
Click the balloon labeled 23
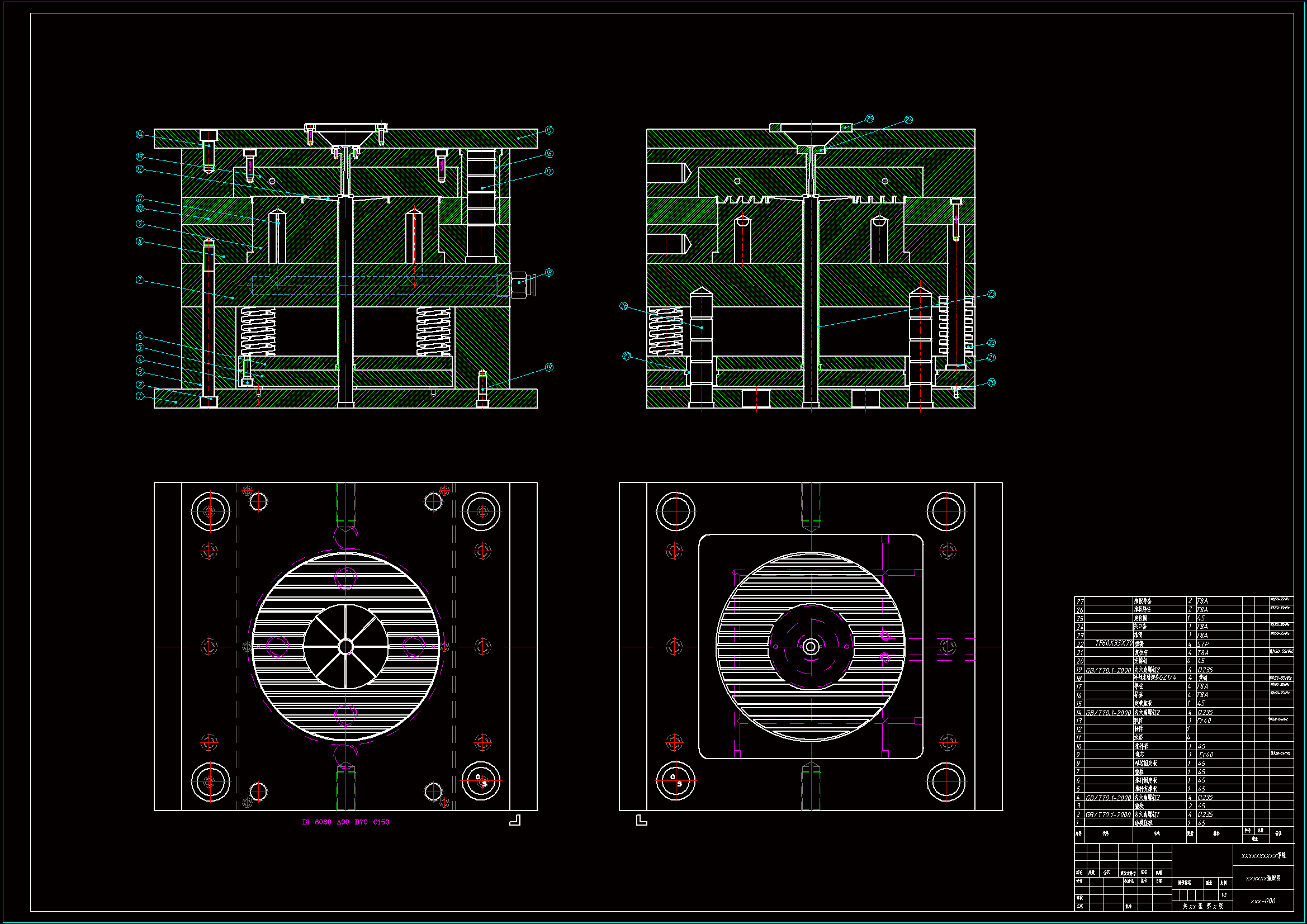[x=991, y=295]
